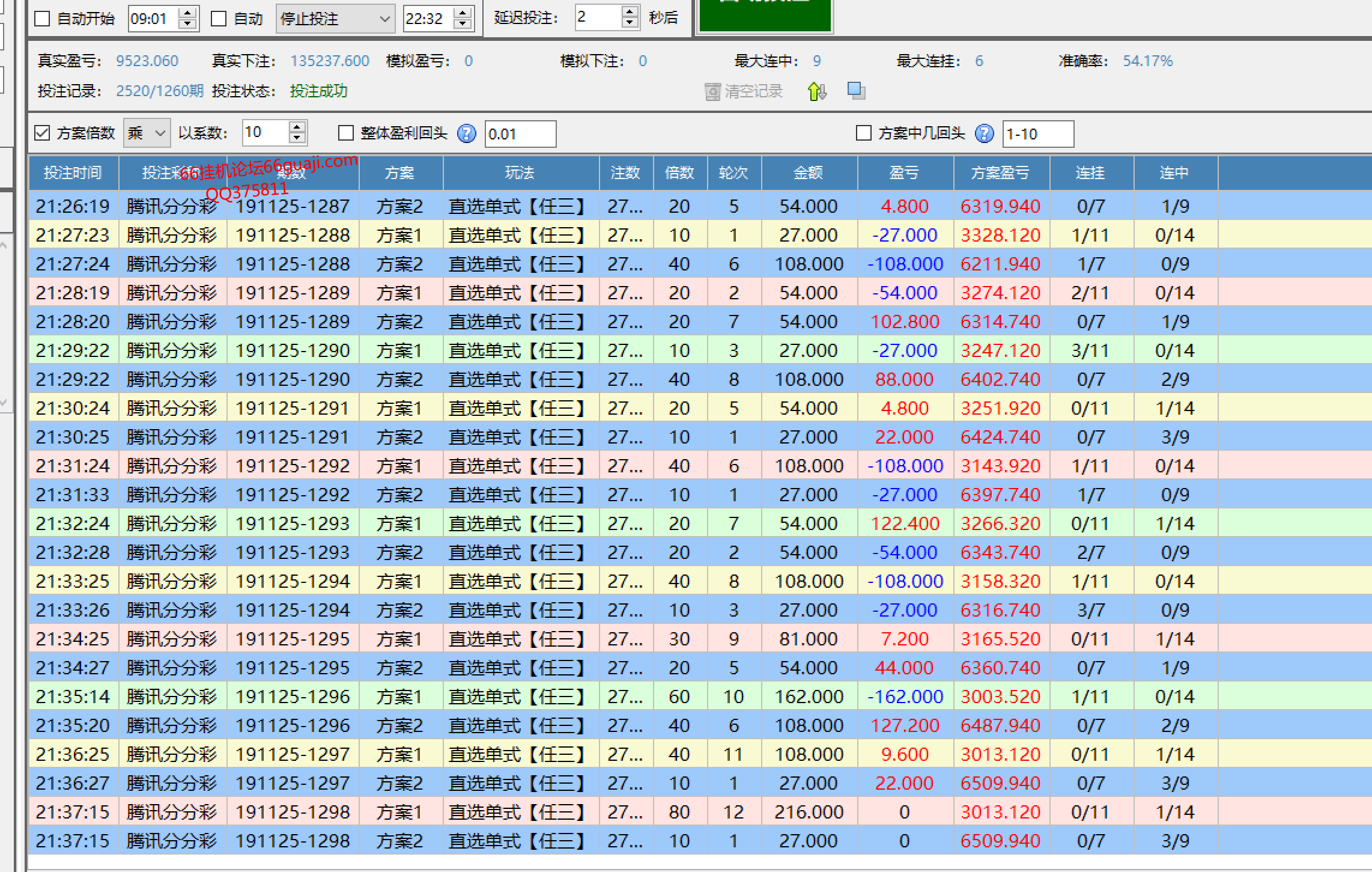Screen dimensions: 1372x872
Task: Sort by 方案盈亏 column header
Action: (1001, 173)
